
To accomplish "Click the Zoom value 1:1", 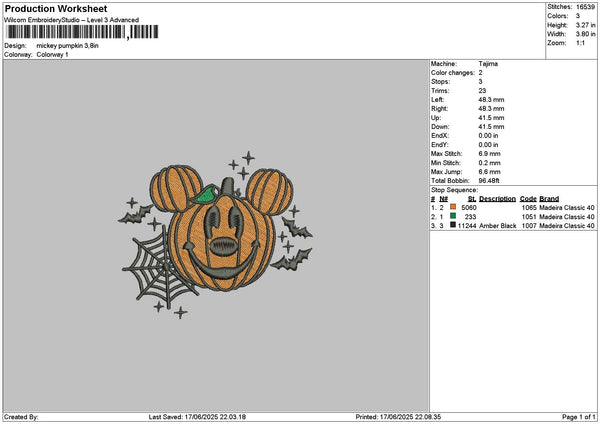I will pyautogui.click(x=580, y=43).
